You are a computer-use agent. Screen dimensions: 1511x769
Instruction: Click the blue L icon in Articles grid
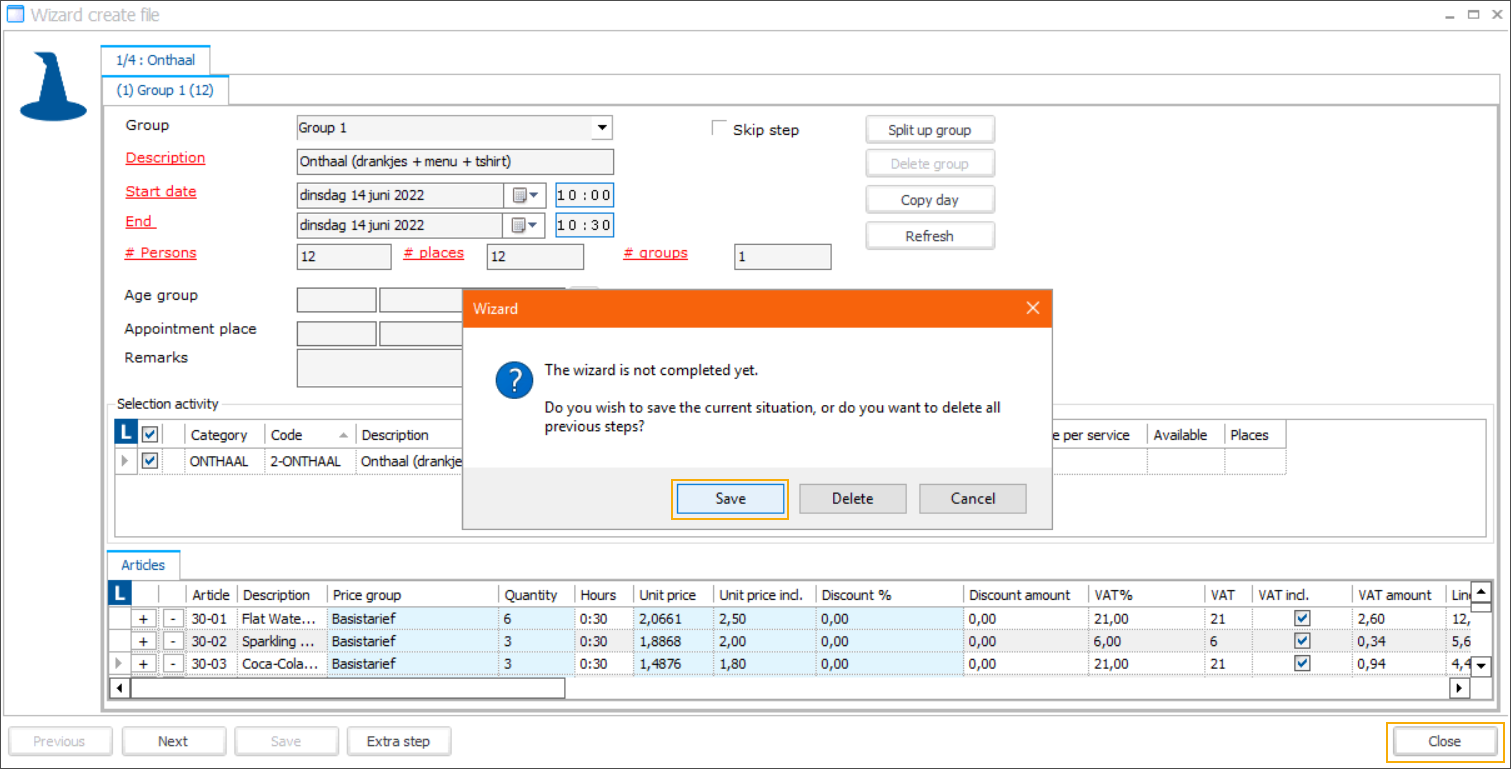pyautogui.click(x=119, y=594)
